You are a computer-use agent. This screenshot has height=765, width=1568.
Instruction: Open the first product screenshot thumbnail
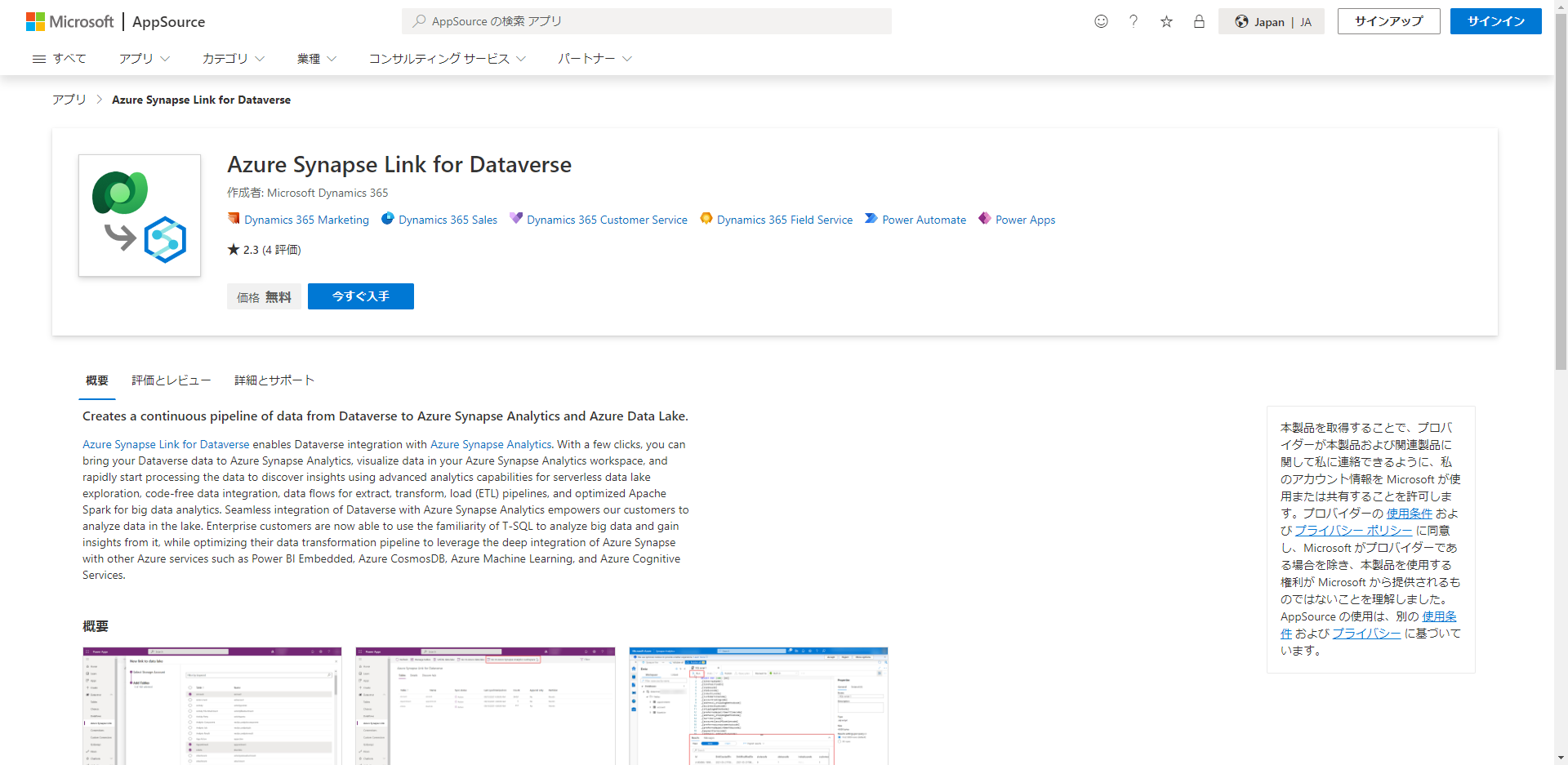pyautogui.click(x=212, y=706)
